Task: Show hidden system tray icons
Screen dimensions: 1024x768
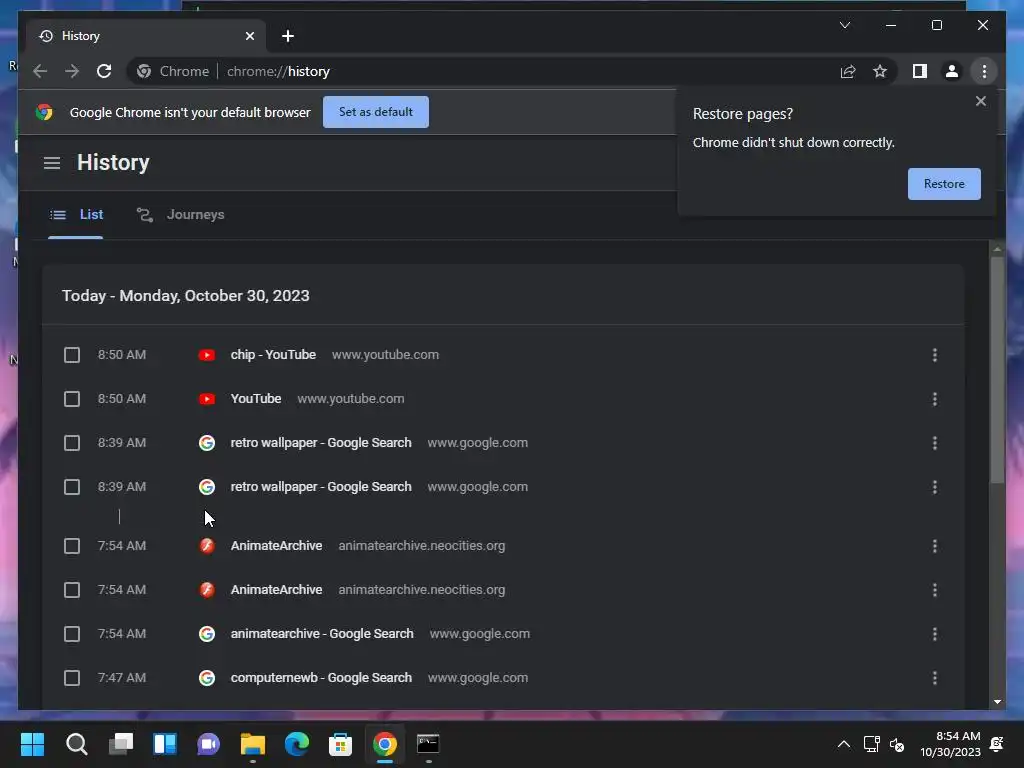Action: click(844, 744)
